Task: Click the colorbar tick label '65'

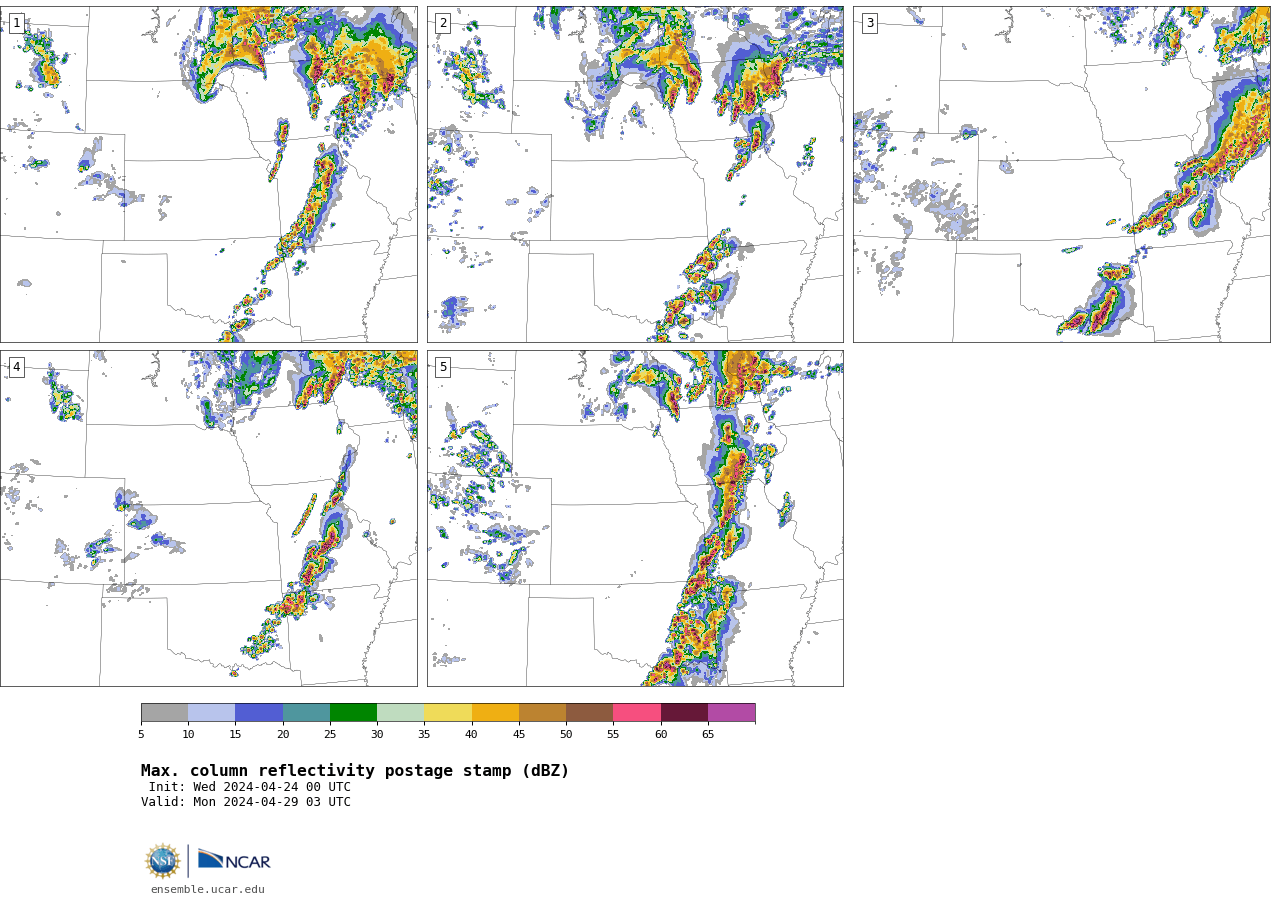Action: click(708, 735)
